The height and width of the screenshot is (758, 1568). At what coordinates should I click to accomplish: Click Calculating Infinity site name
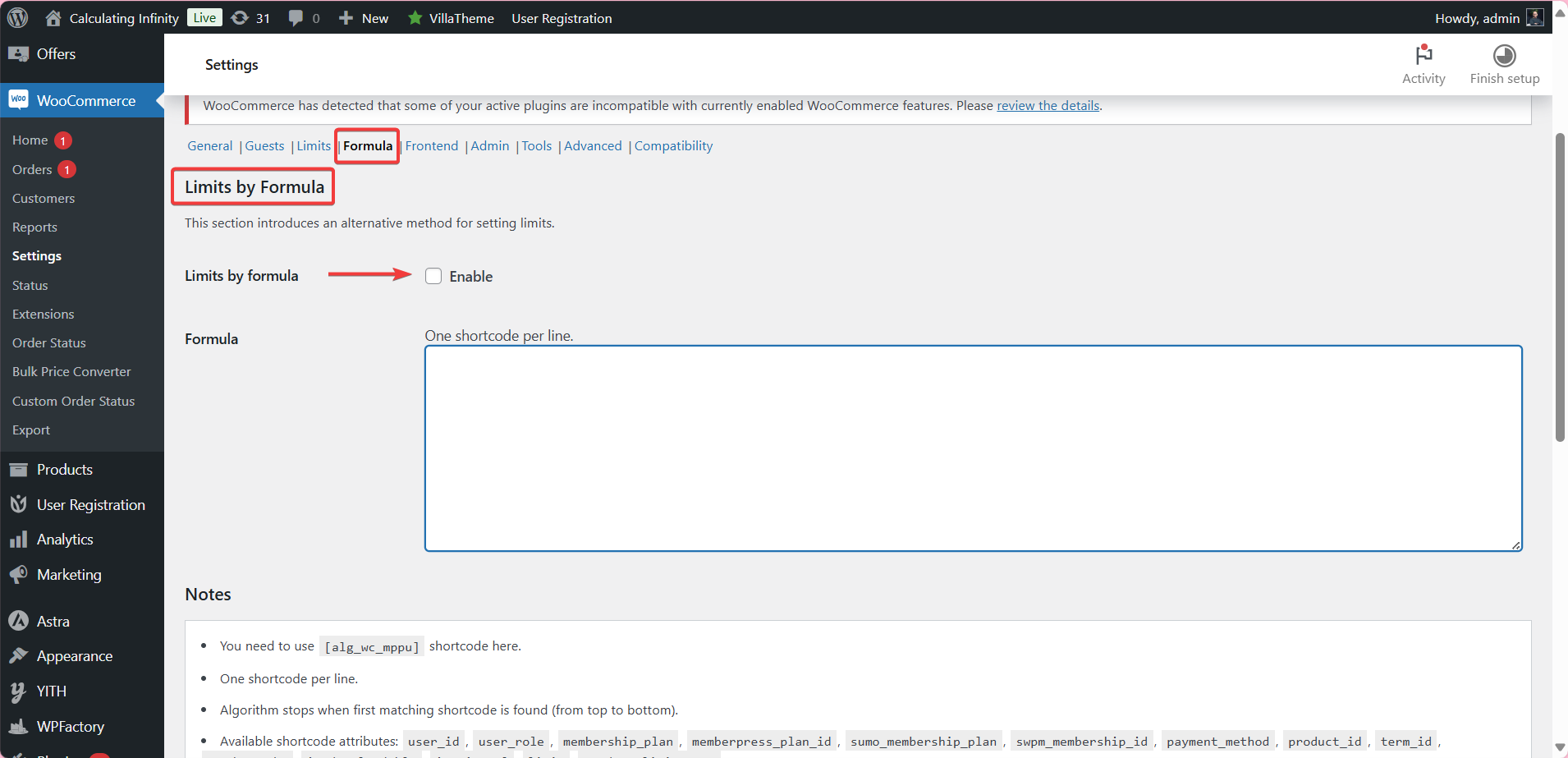click(124, 18)
